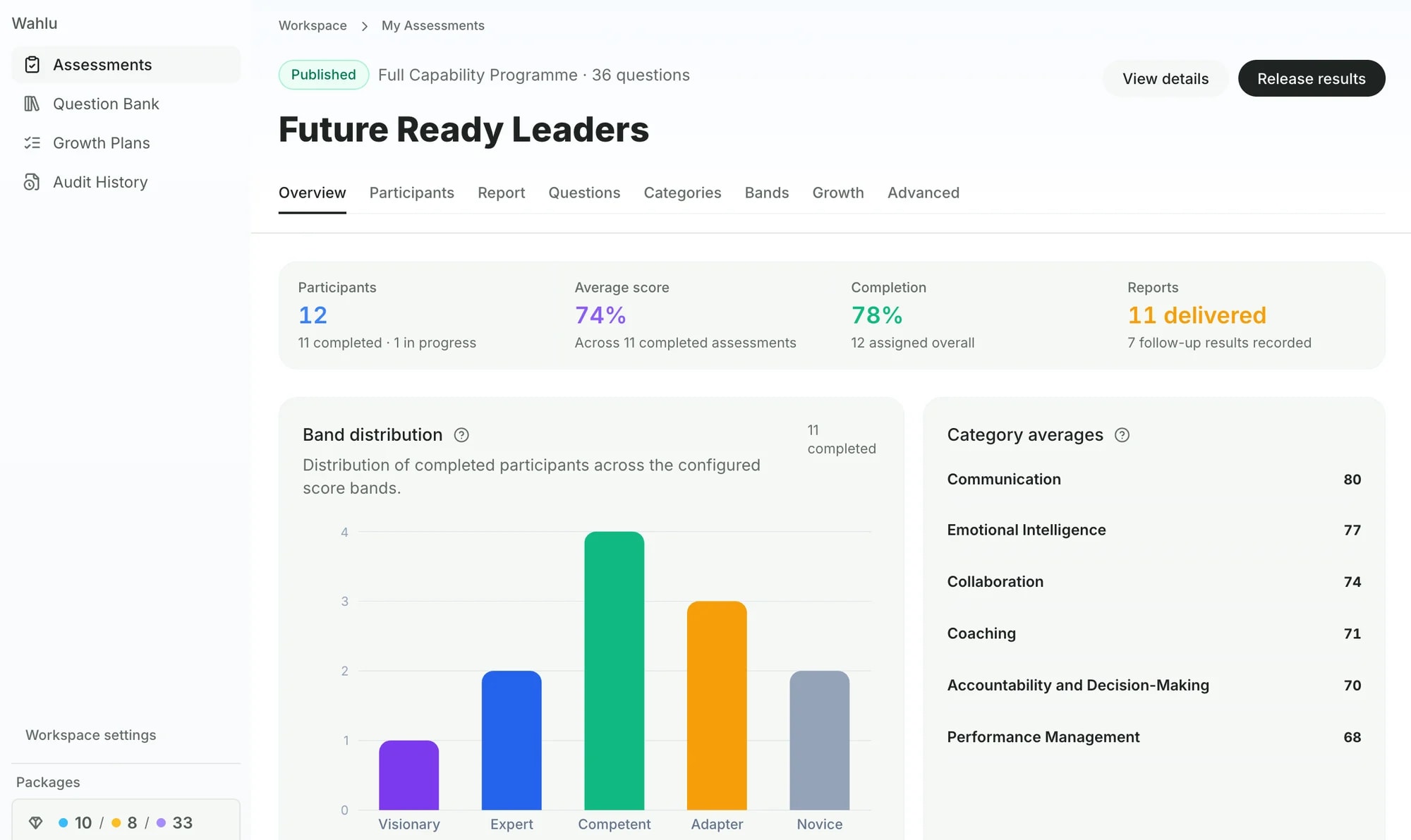
Task: Select the Overview tab
Action: pos(313,193)
